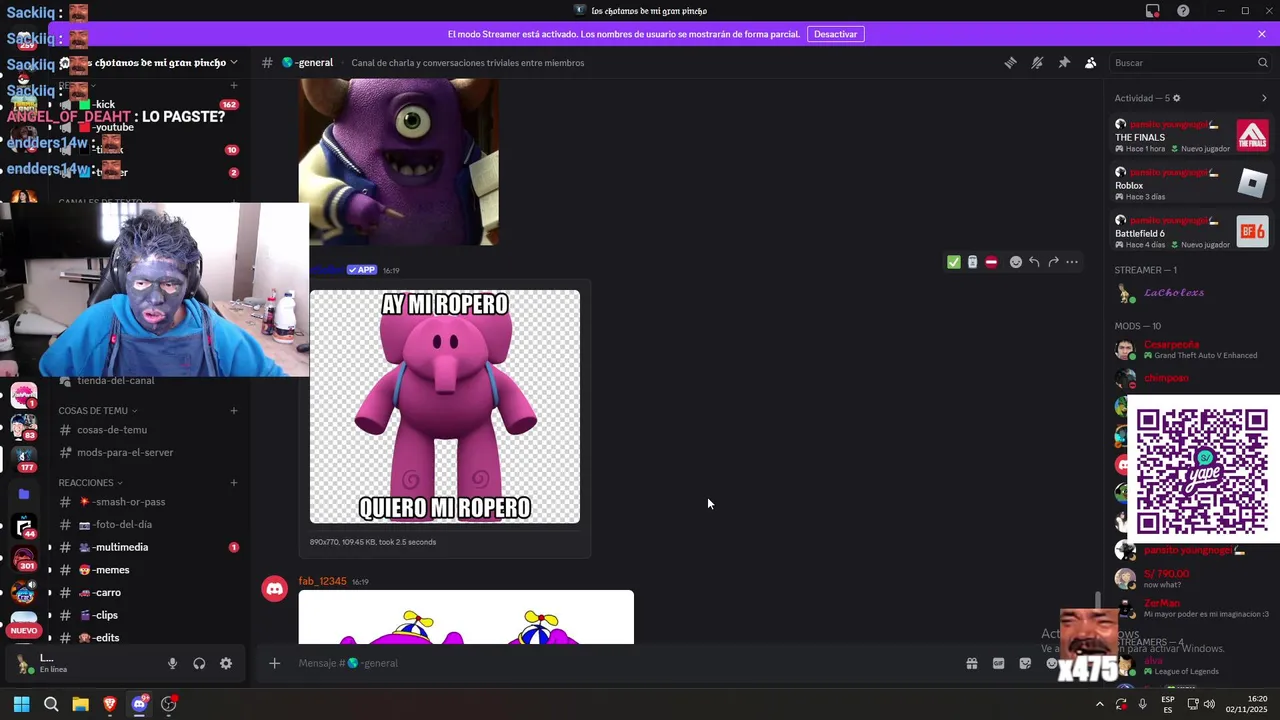Open the tienda-del-canal channel

point(148,381)
